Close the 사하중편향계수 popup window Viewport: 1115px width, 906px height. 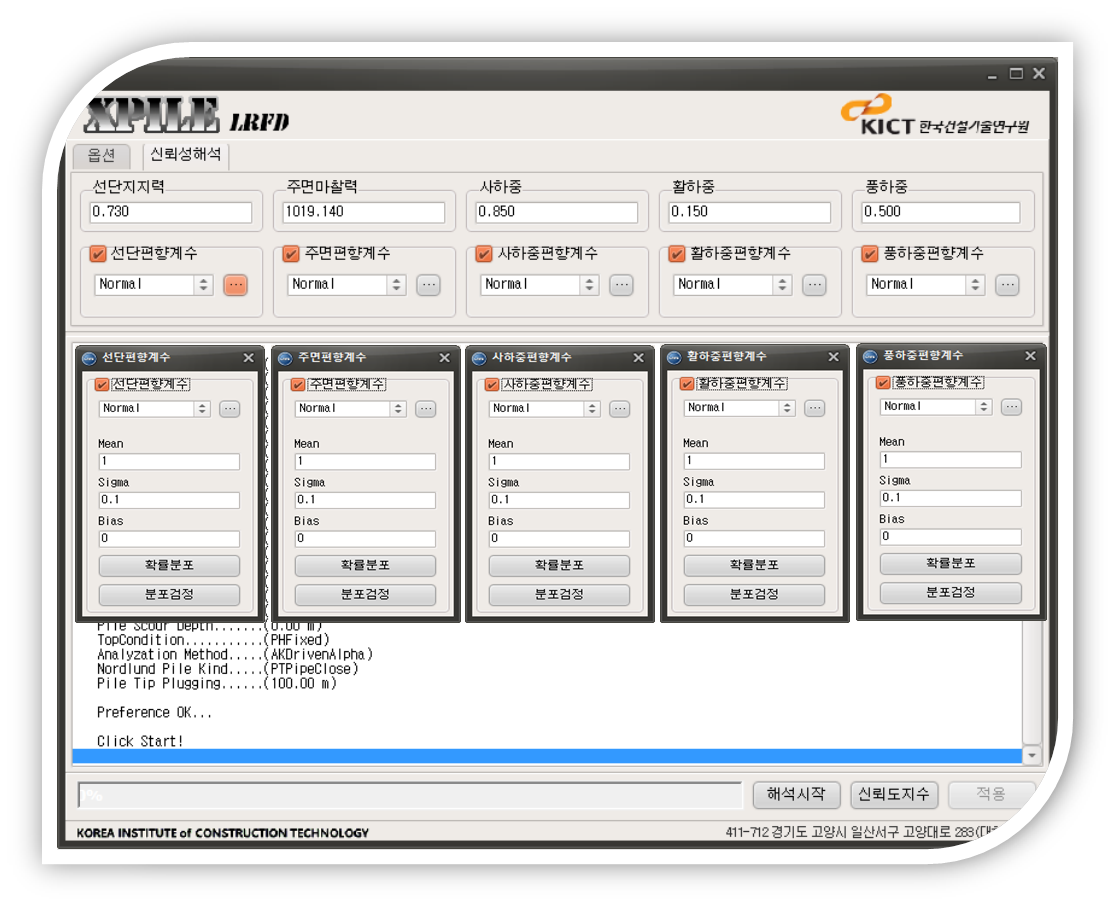point(639,358)
